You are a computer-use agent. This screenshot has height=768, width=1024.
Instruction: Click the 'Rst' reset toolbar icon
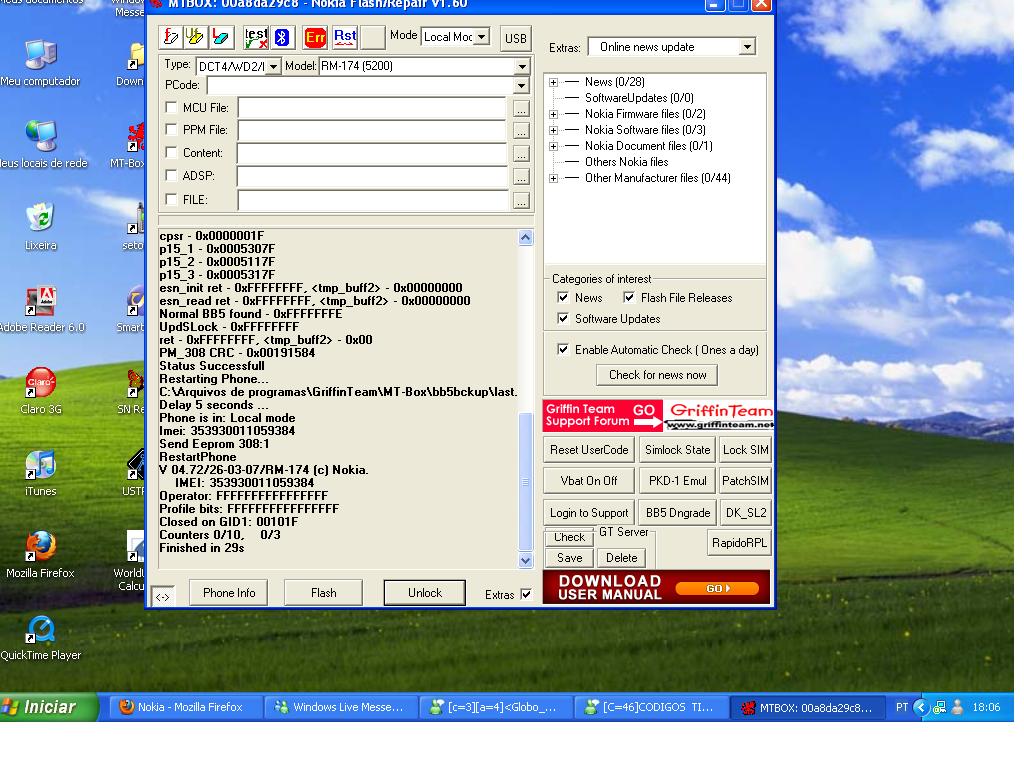coord(345,37)
